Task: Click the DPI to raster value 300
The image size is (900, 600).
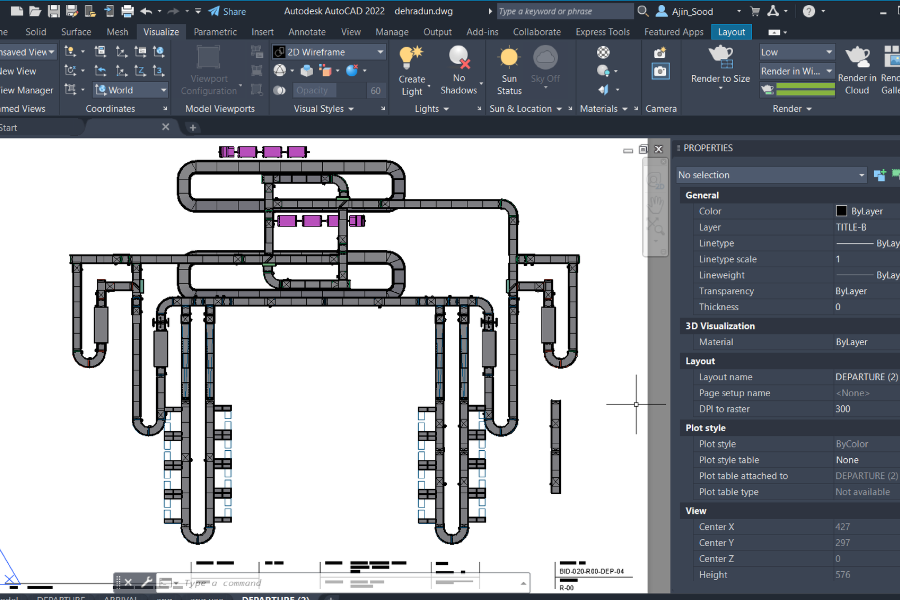Action: pyautogui.click(x=843, y=409)
